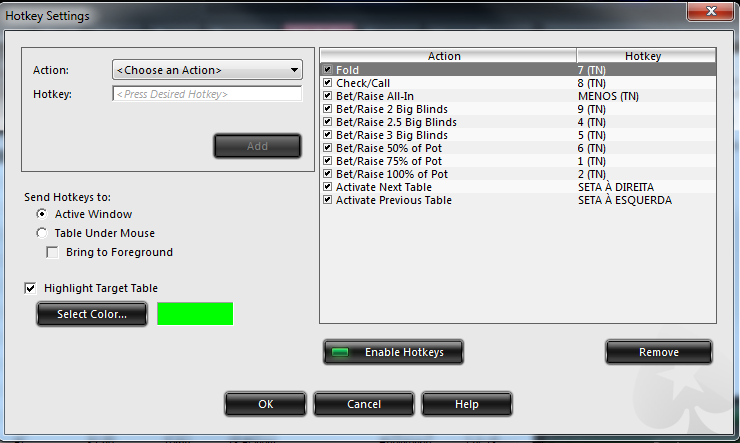Uncheck Bet/Raise 50% of Pot checkbox

point(328,148)
